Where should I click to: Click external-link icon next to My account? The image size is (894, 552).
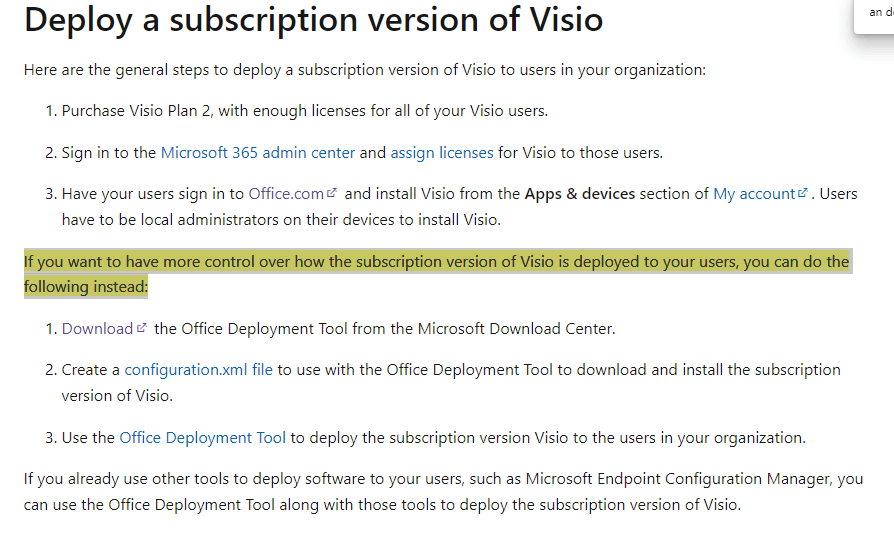pyautogui.click(x=803, y=193)
